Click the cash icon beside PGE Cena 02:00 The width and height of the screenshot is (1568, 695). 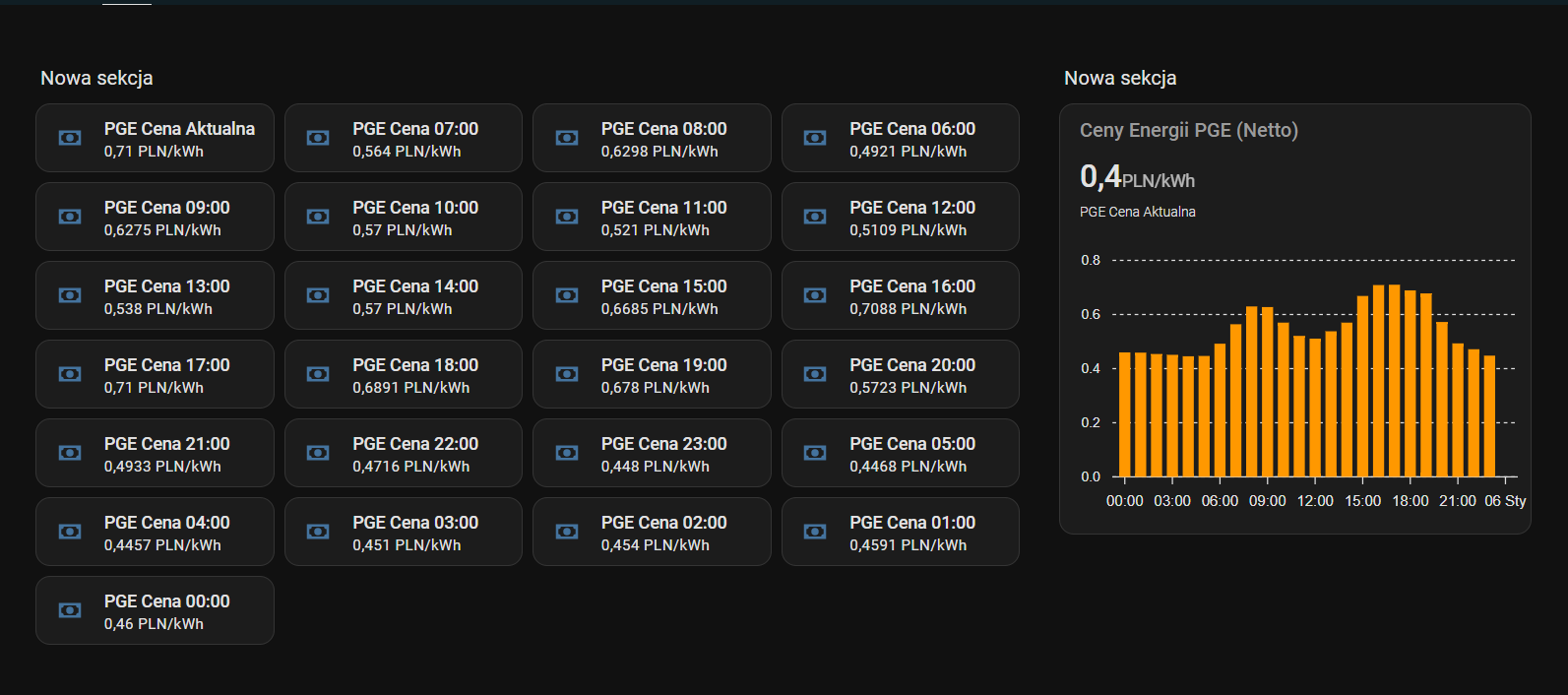[x=567, y=532]
